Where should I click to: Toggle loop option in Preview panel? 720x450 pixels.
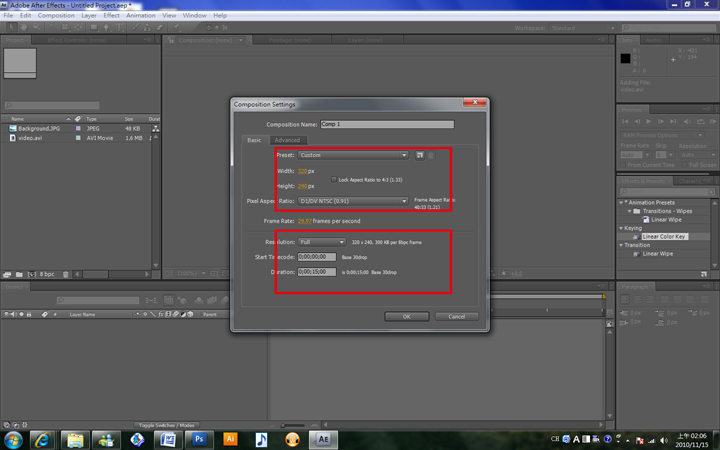coord(701,122)
